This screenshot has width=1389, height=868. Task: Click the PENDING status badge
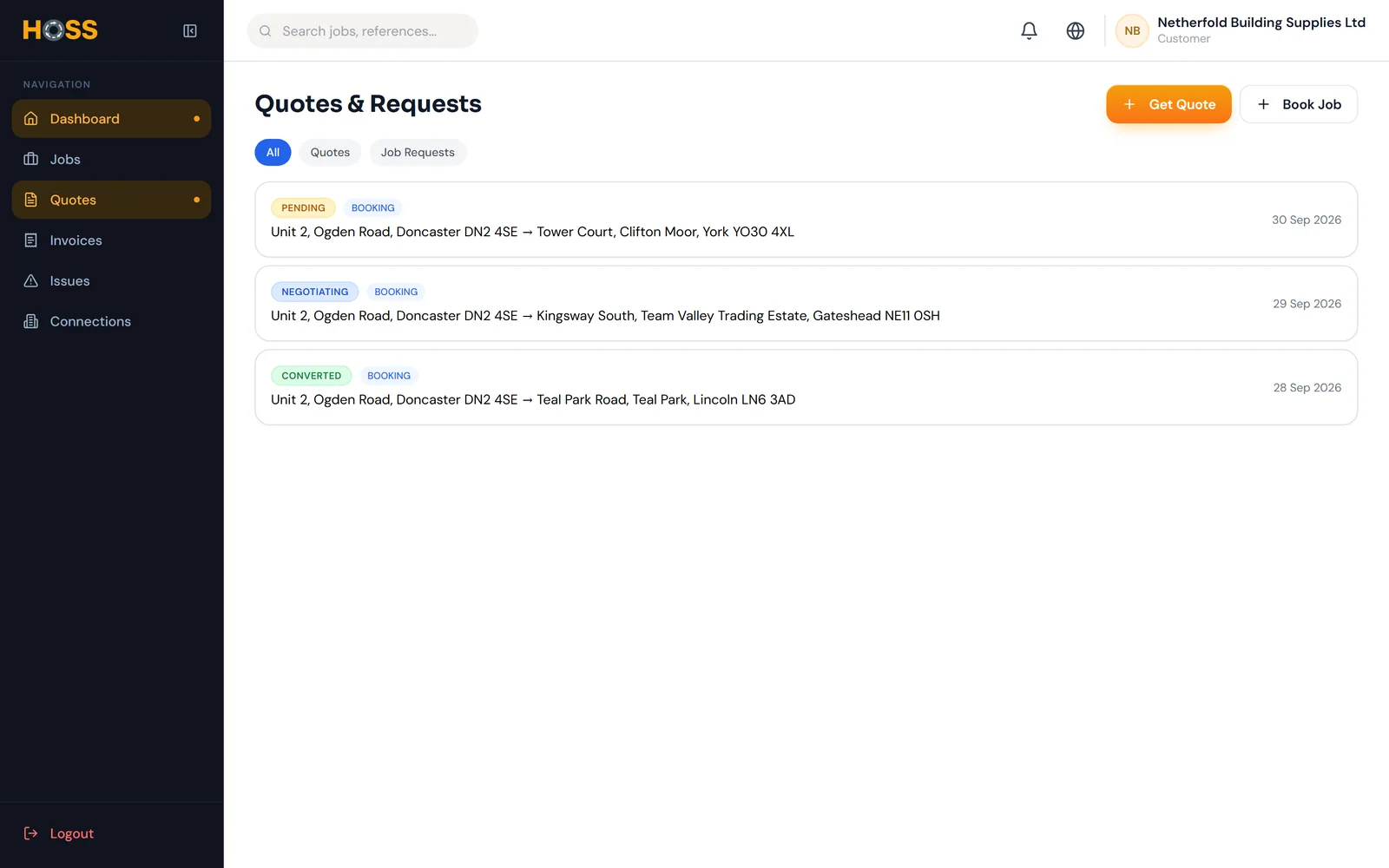coord(303,207)
